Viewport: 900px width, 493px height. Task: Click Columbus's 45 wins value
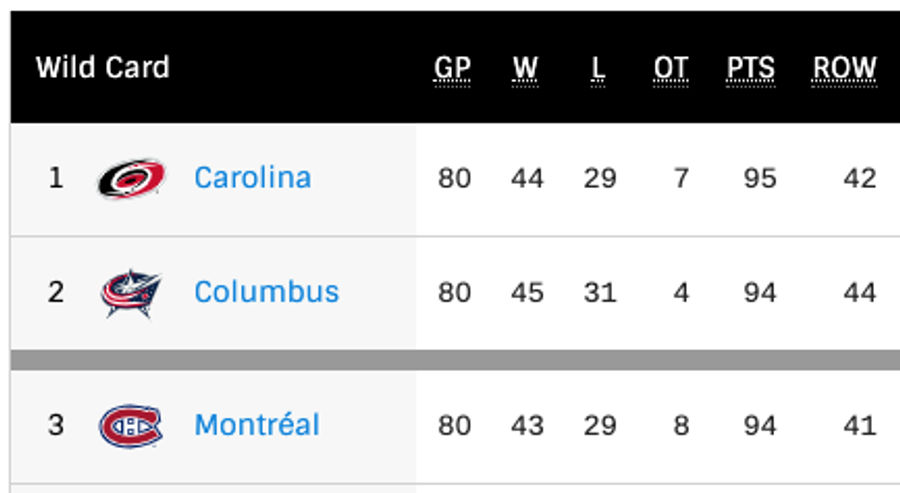coord(527,292)
